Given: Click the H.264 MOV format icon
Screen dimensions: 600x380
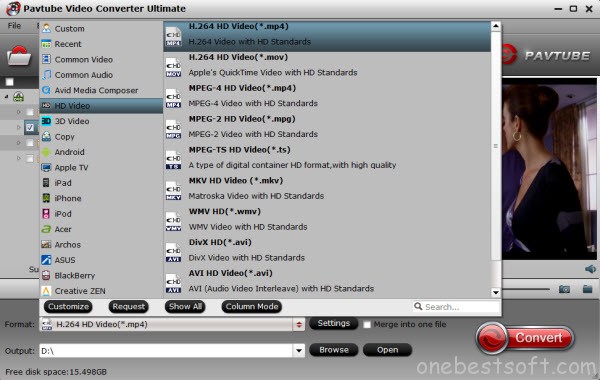Looking at the screenshot, I should [173, 68].
